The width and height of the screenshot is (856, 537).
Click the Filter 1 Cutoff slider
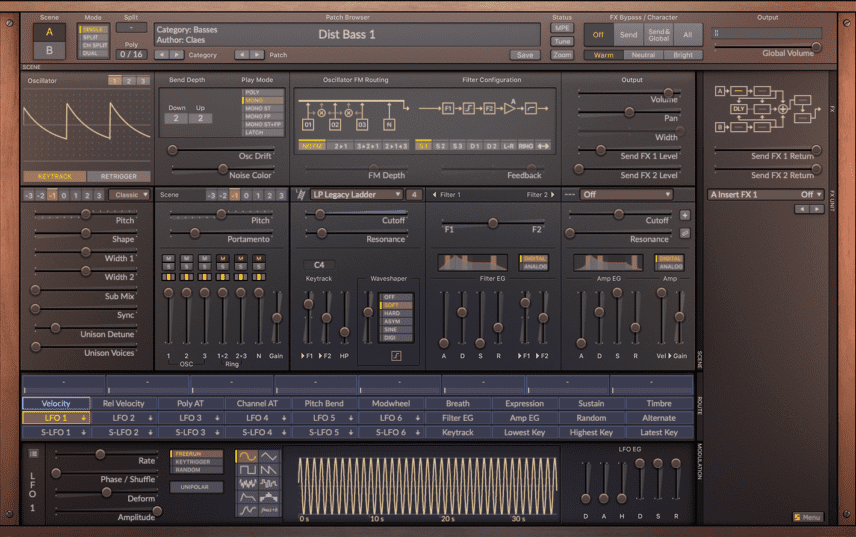356,214
